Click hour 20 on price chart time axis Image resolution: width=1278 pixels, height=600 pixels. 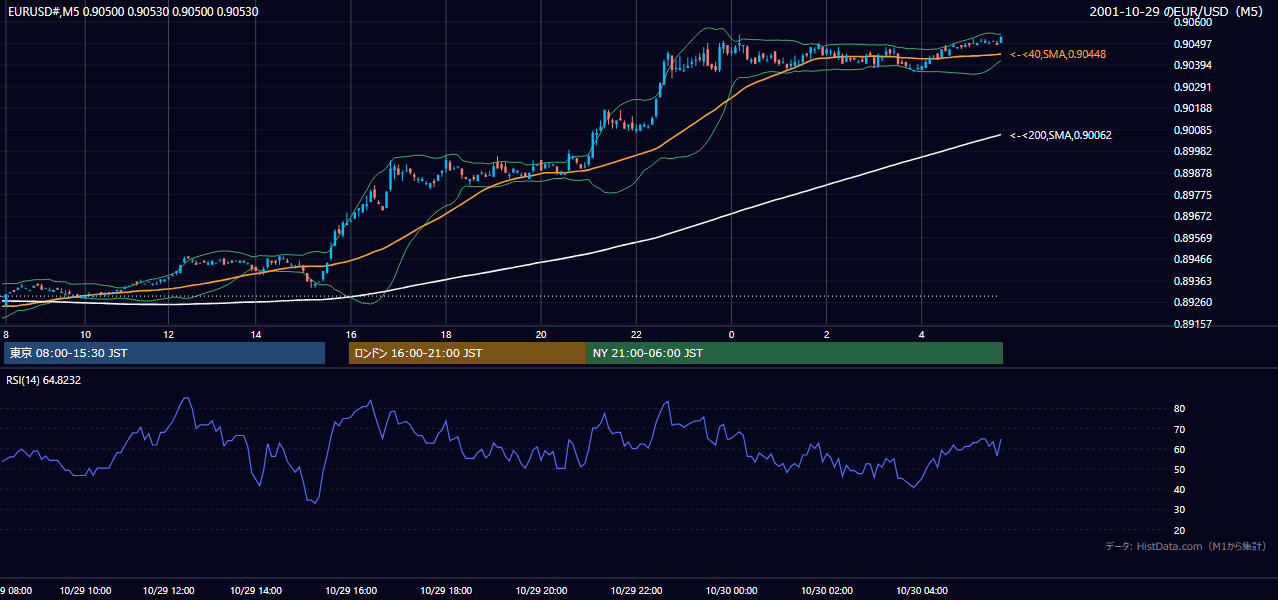pyautogui.click(x=541, y=334)
